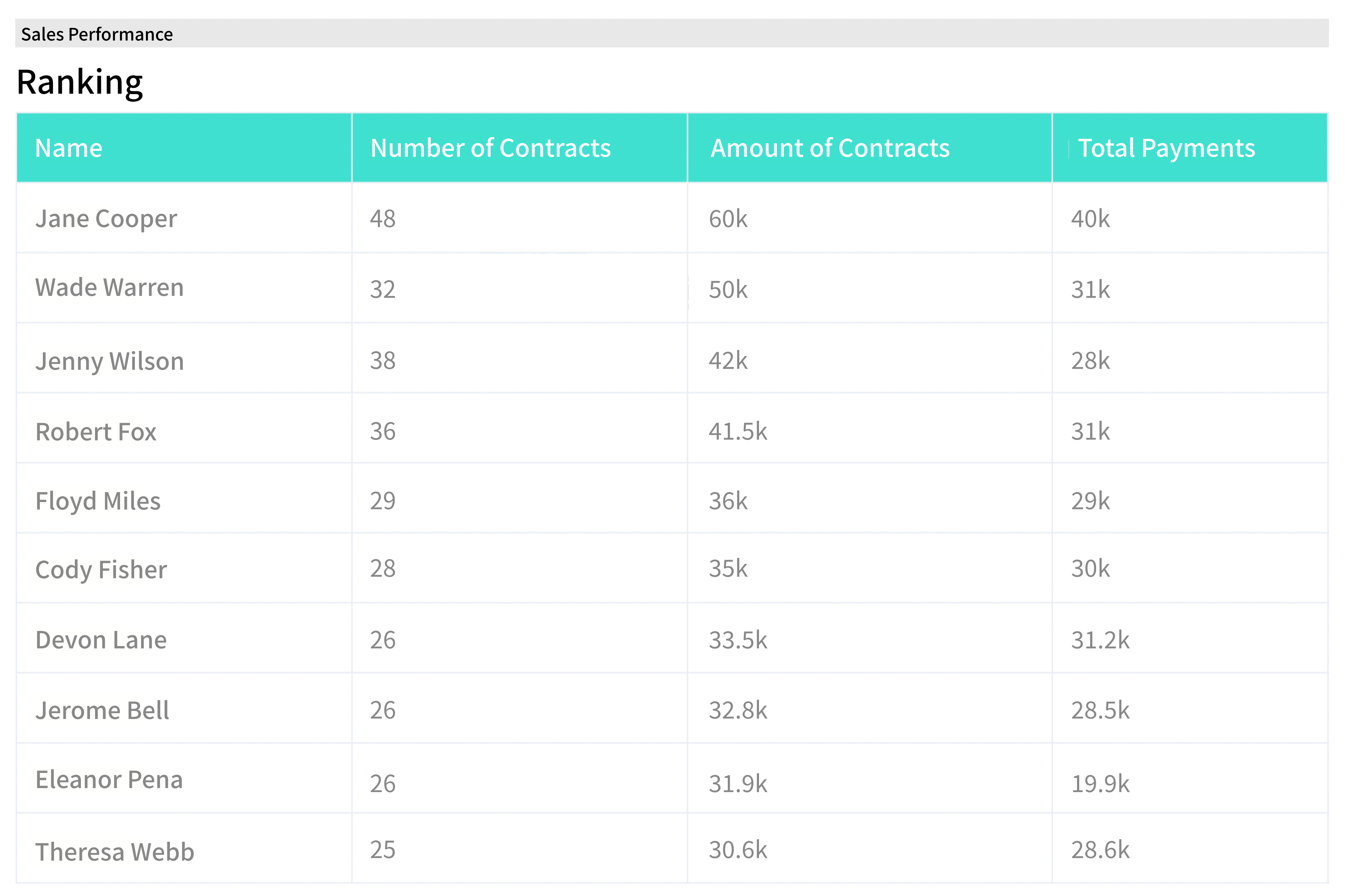Screen dimensions: 1347x896
Task: Click Jane Cooper's 60k contract amount
Action: (728, 219)
